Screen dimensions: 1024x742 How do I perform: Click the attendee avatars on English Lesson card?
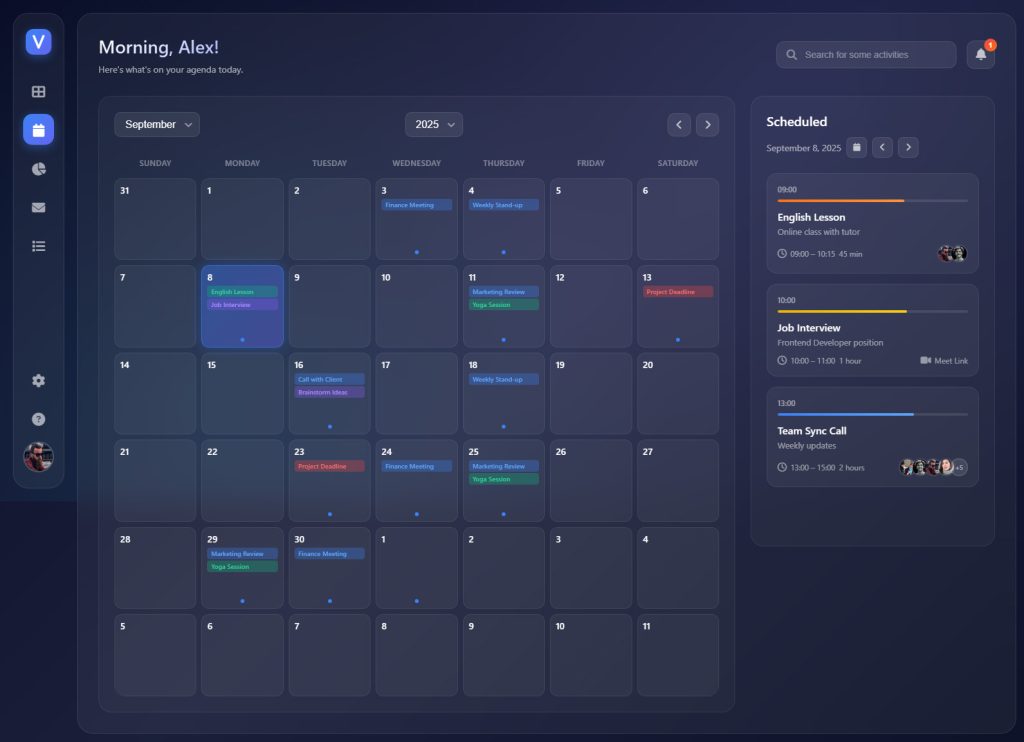coord(952,253)
